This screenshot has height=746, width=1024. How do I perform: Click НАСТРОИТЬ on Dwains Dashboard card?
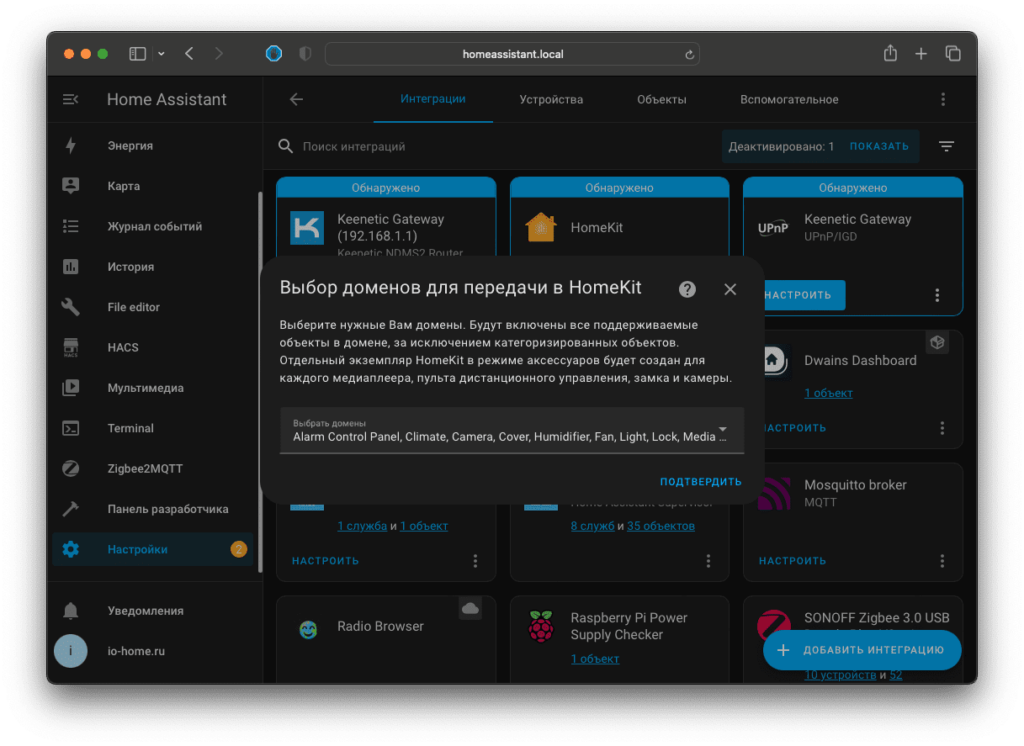(x=793, y=428)
